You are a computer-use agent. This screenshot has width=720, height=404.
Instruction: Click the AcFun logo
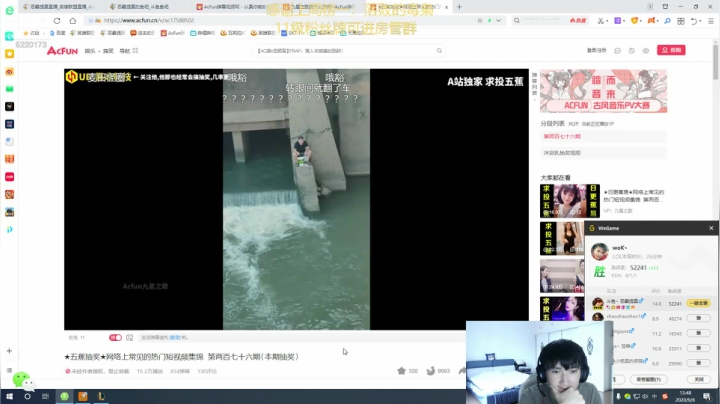(x=62, y=50)
